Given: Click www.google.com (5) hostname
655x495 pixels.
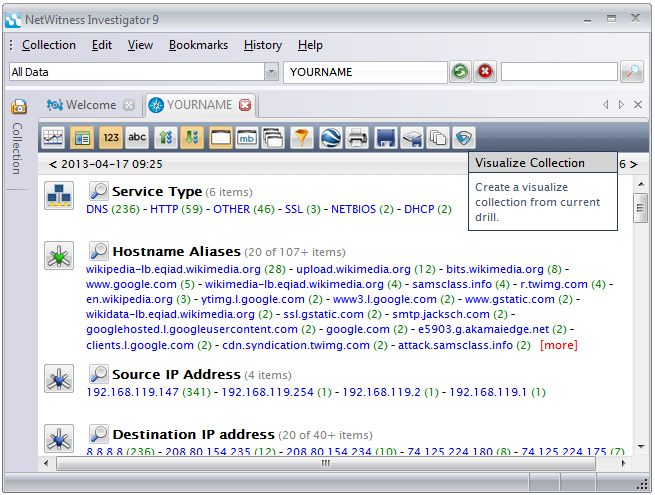Looking at the screenshot, I should (x=140, y=284).
